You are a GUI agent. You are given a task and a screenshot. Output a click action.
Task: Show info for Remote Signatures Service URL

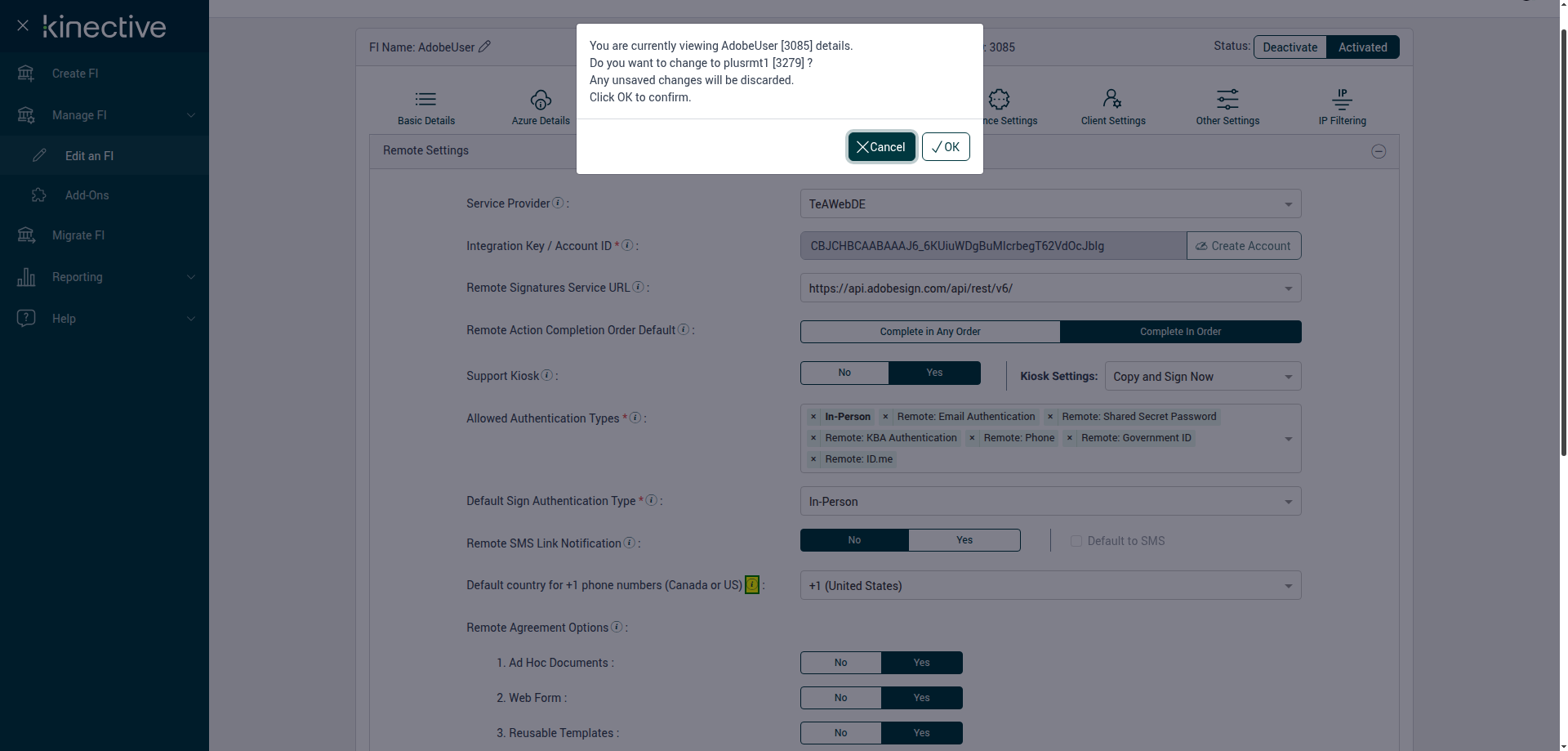coord(638,287)
